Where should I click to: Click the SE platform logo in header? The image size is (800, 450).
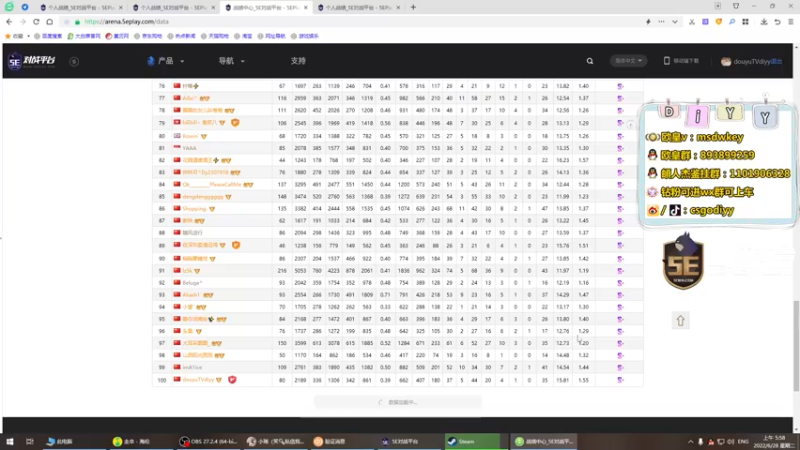pyautogui.click(x=32, y=61)
